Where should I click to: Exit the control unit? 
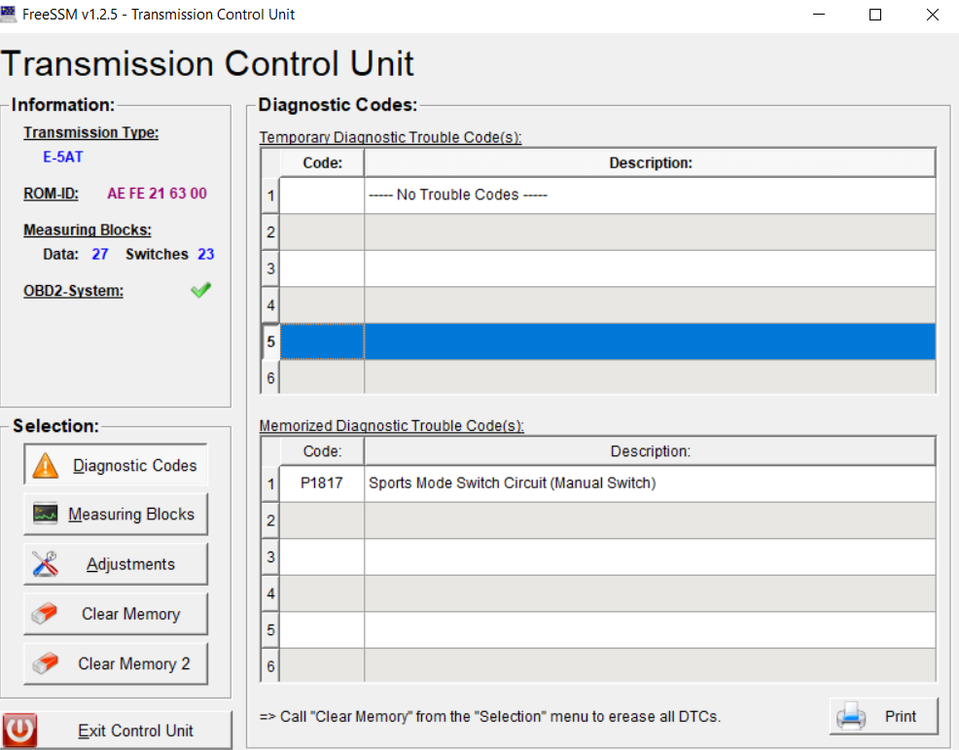pos(117,730)
